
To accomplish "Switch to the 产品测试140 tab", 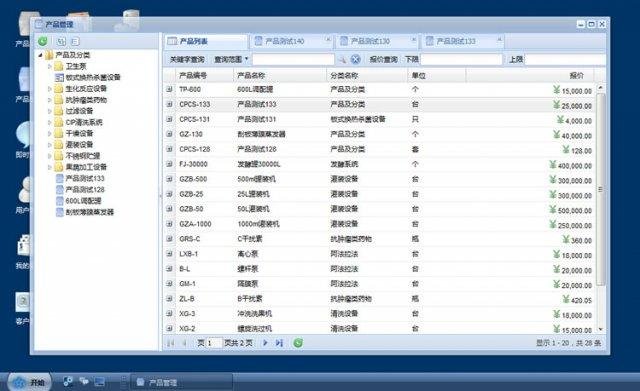I will pyautogui.click(x=292, y=41).
